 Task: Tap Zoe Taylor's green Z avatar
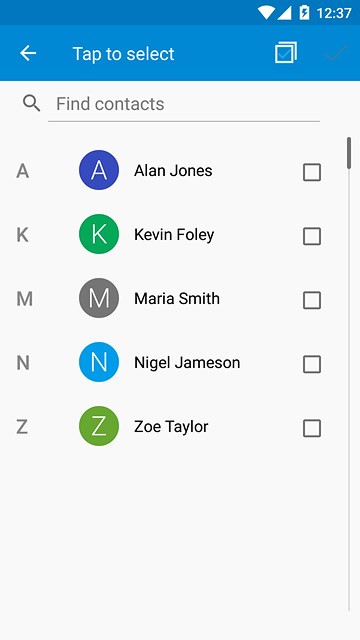[x=99, y=427]
